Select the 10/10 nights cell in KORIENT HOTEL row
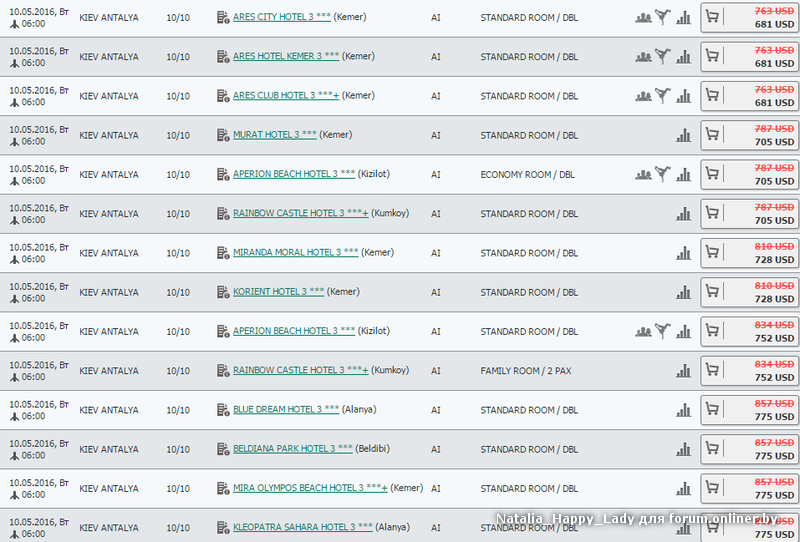Screen dimensions: 800x542 coord(178,293)
